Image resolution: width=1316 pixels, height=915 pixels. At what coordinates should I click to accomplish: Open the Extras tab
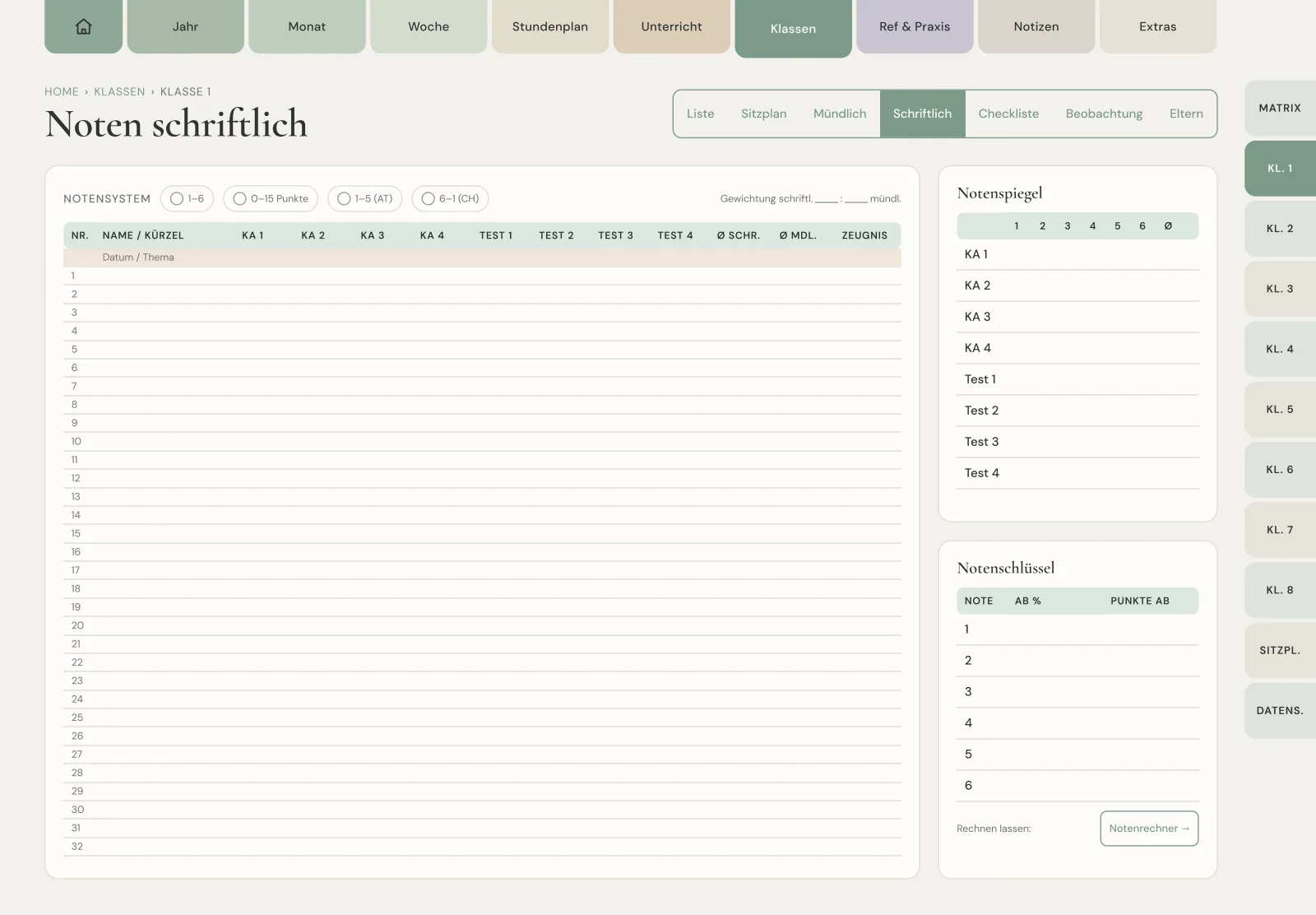(1157, 26)
